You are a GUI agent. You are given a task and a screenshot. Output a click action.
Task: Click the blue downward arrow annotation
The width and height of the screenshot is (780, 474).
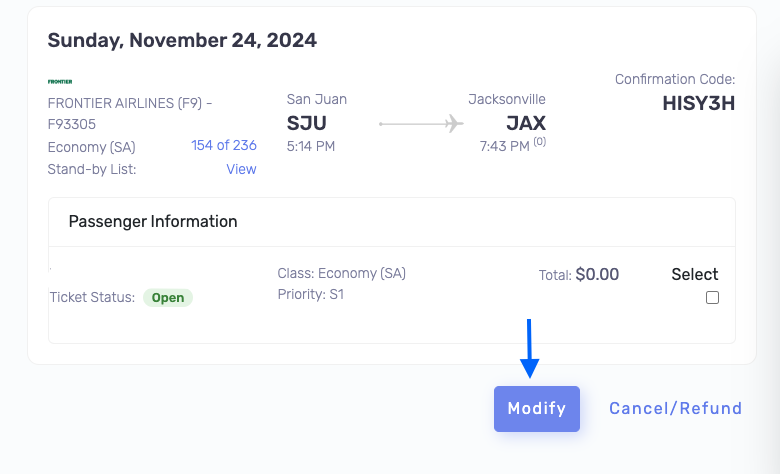(529, 348)
